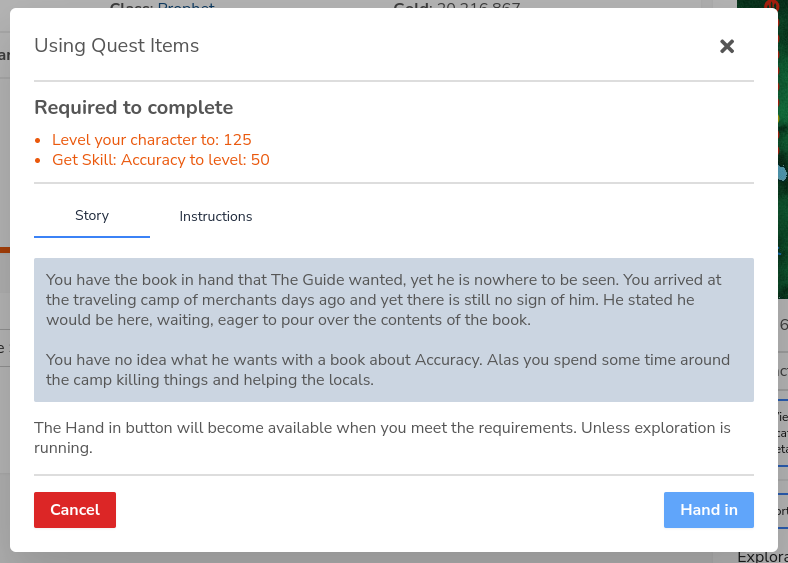Click the Gold amount behind the dialog
The image size is (788, 563).
pos(478,6)
